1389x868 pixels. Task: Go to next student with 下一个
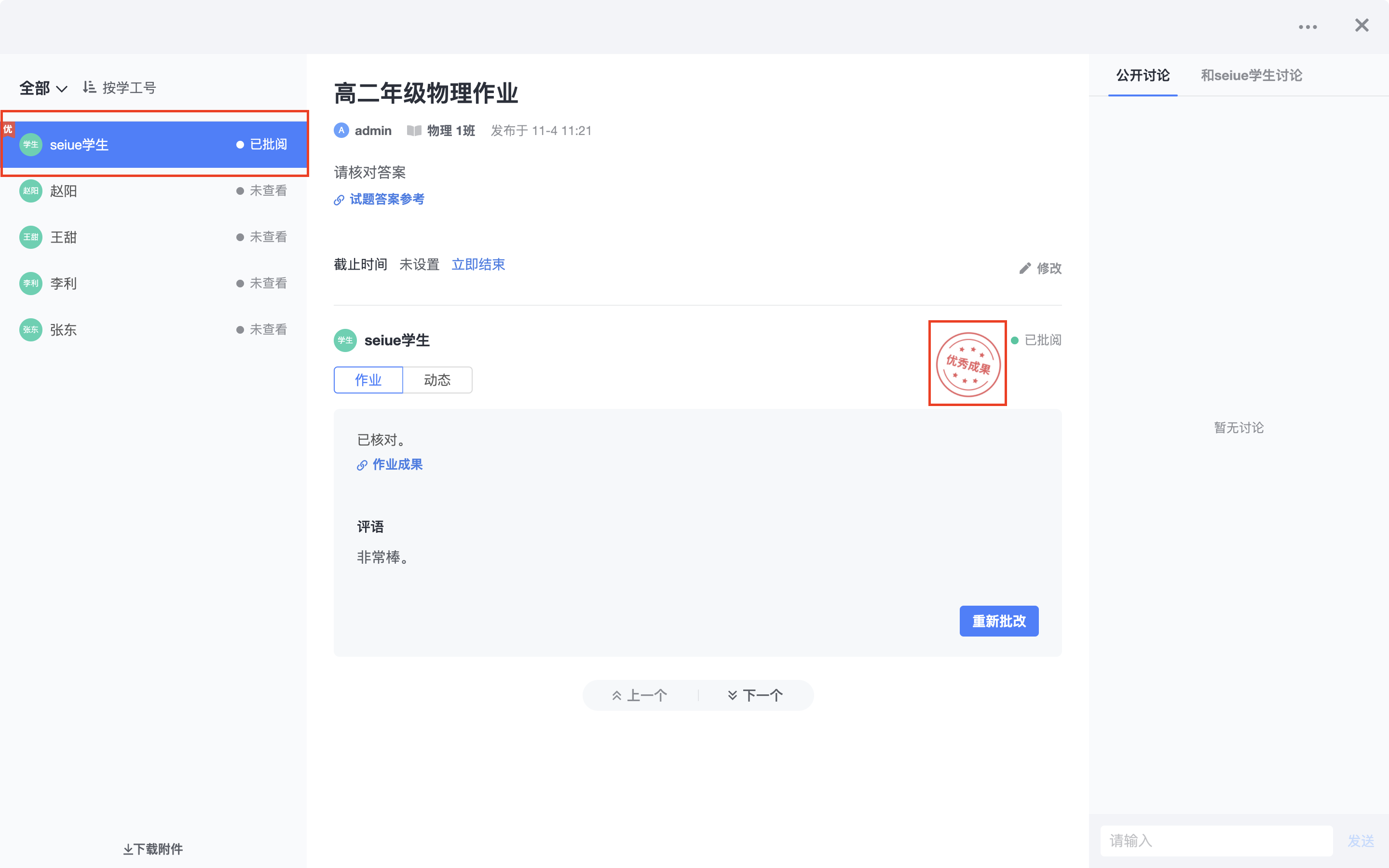coord(755,695)
